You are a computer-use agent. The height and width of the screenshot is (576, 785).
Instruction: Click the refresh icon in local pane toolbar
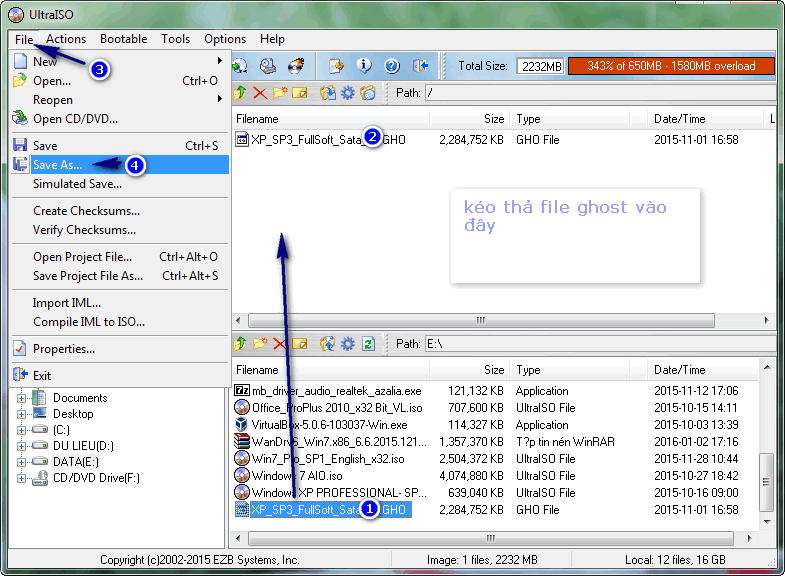368,343
